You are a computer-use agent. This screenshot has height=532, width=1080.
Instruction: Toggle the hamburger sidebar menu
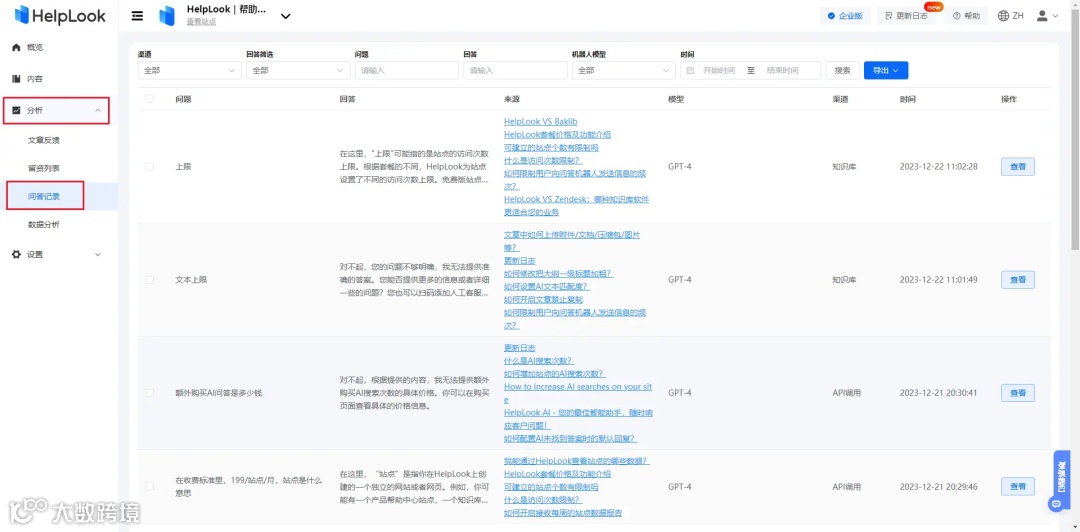(138, 16)
